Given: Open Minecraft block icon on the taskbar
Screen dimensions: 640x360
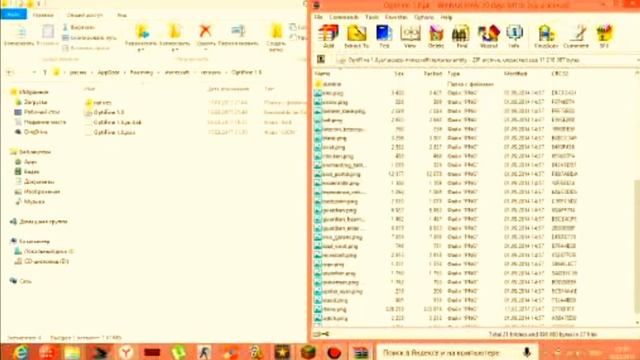Looking at the screenshot, I should 309,352.
